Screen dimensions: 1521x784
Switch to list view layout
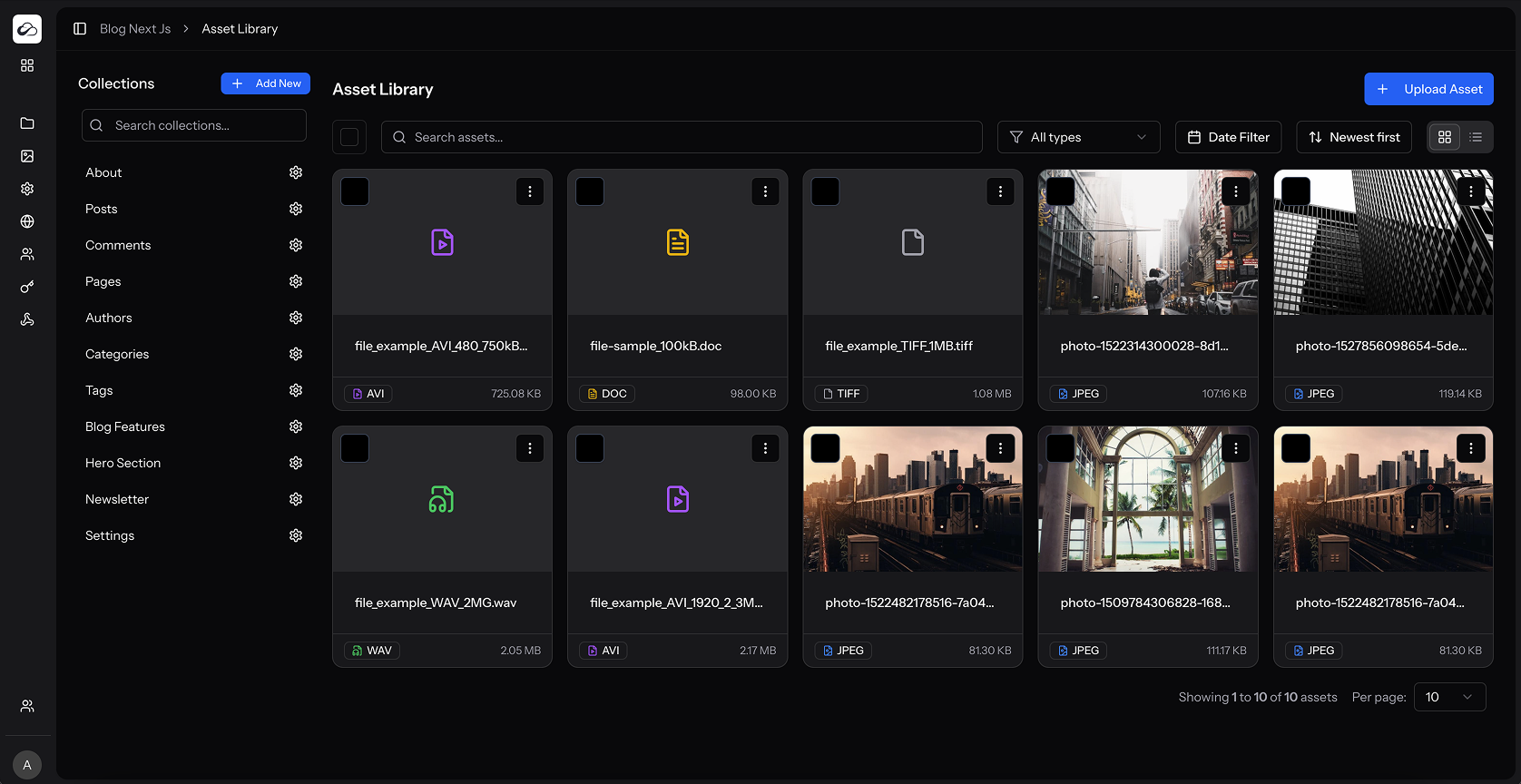(1476, 137)
